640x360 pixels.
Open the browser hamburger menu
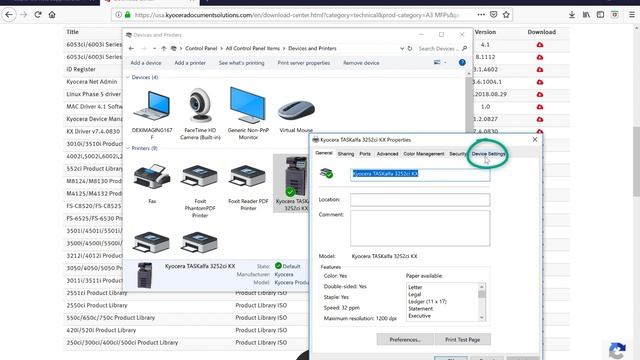632,15
